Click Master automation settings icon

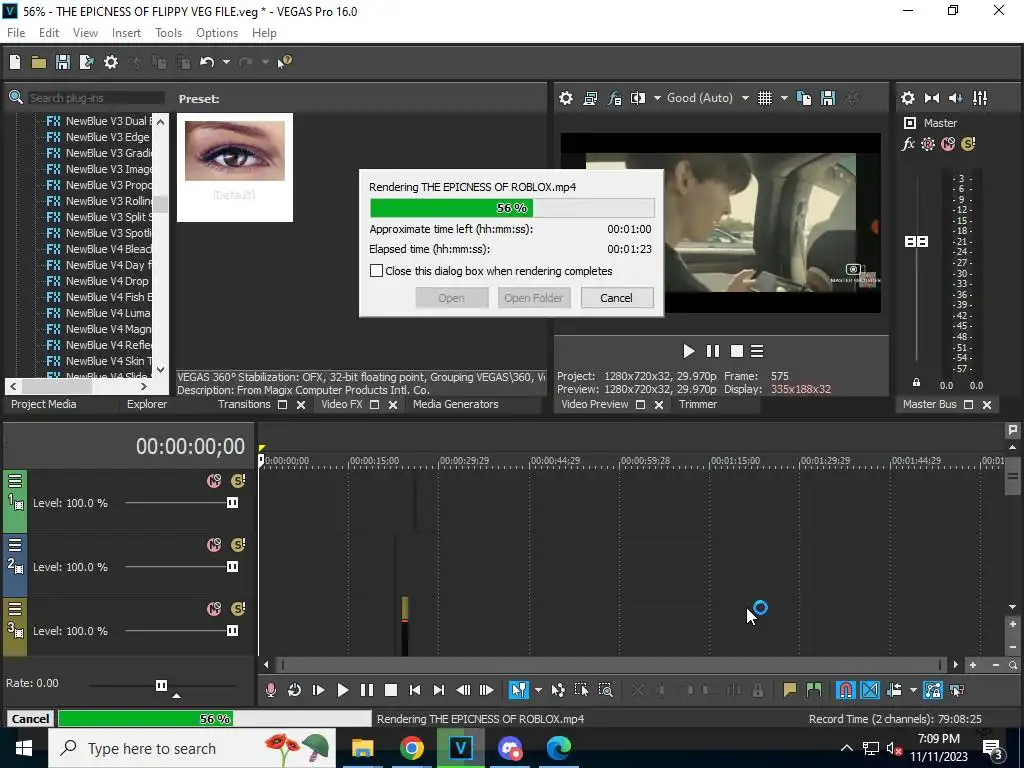click(x=928, y=144)
